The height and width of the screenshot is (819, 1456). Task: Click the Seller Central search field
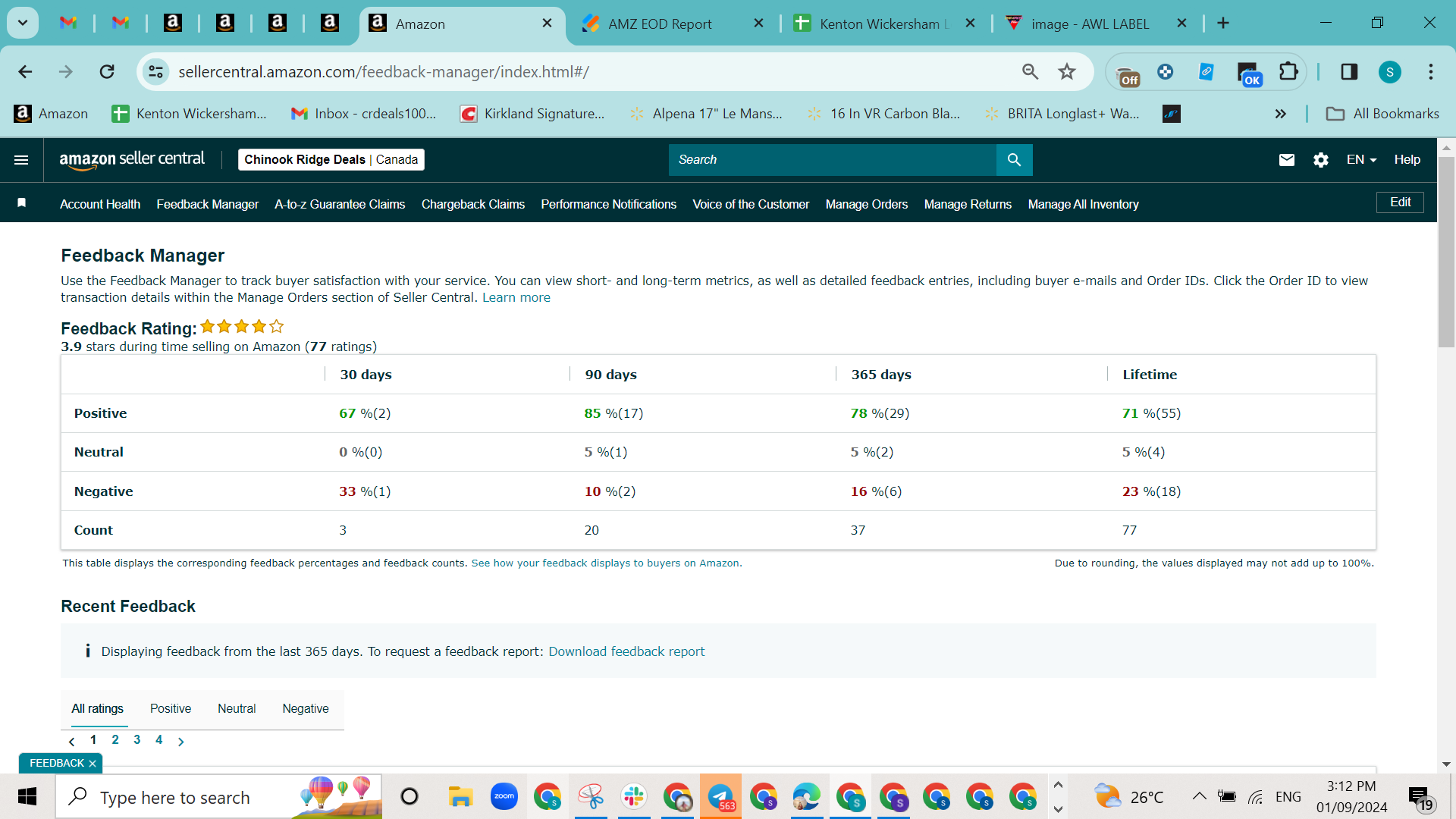[833, 160]
